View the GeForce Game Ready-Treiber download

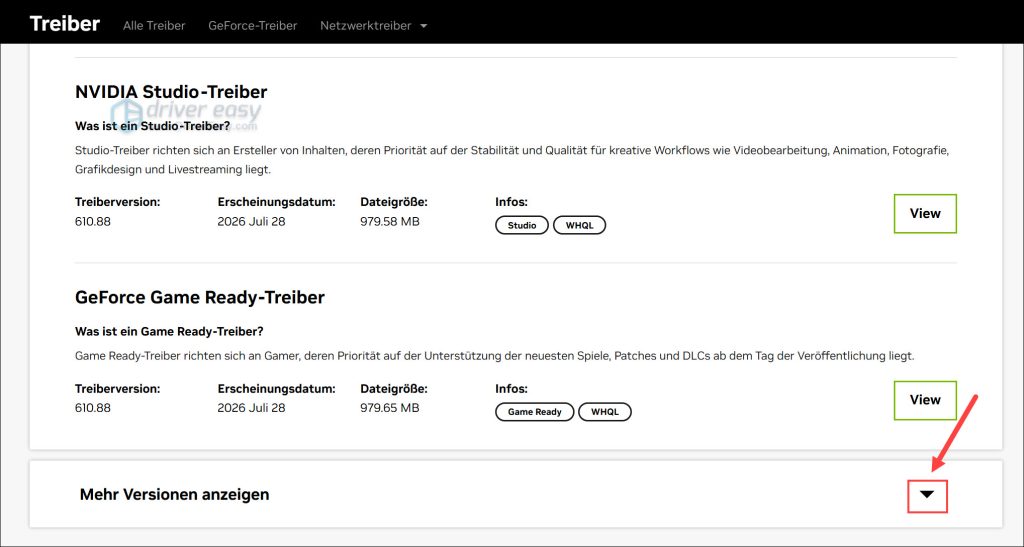pyautogui.click(x=925, y=400)
